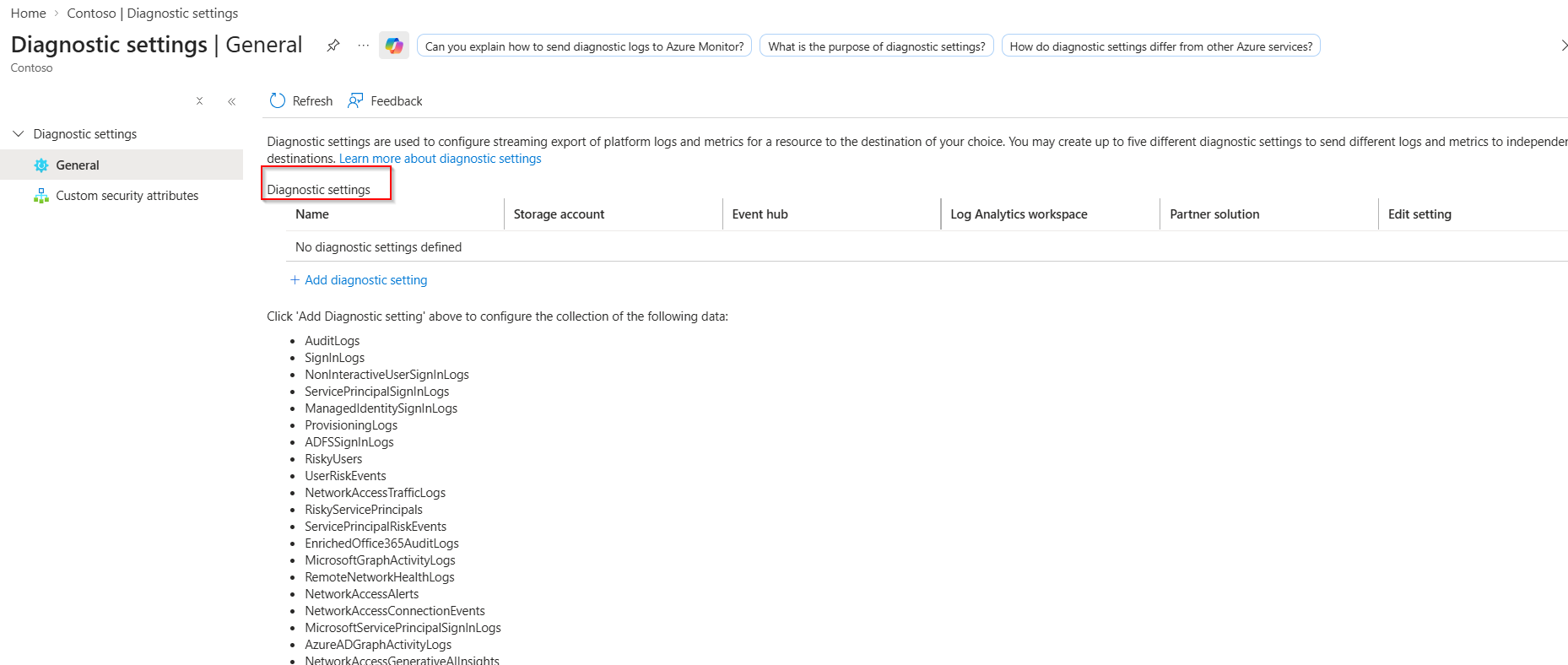Click the MicrosoftServicePrincipalSignInLogs entry
1568x665 pixels.
pos(403,628)
